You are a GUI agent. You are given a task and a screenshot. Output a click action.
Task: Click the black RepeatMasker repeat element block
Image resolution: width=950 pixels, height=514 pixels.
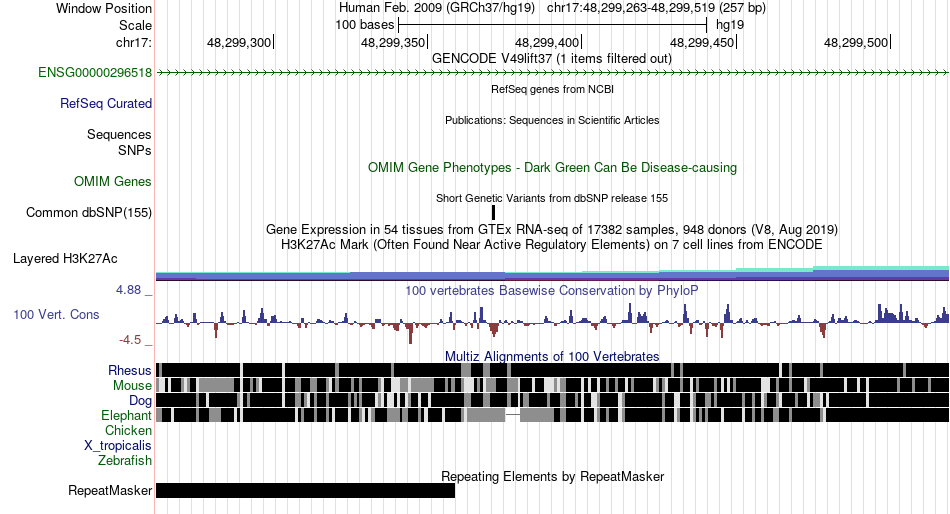pyautogui.click(x=305, y=490)
